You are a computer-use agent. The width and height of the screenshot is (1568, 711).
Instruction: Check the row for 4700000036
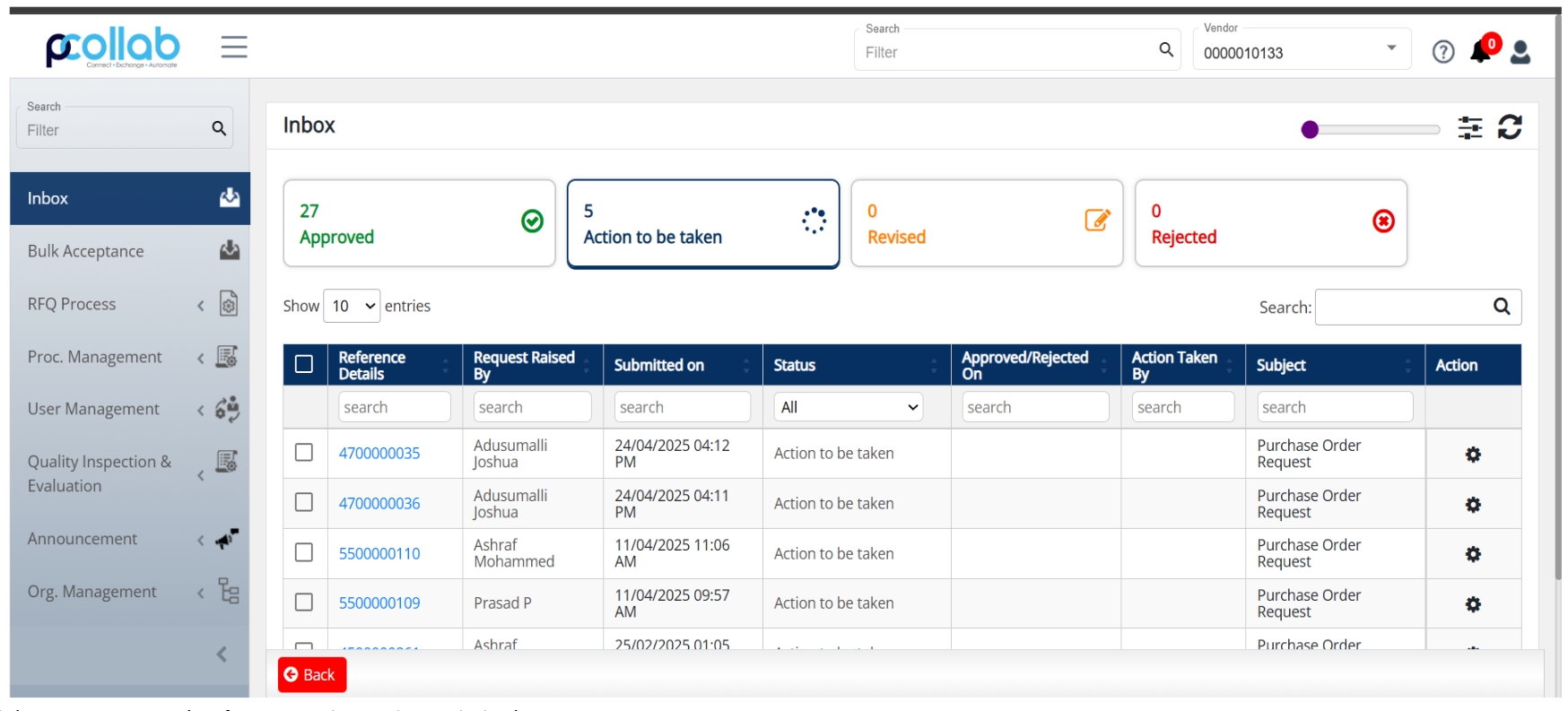[x=304, y=502]
